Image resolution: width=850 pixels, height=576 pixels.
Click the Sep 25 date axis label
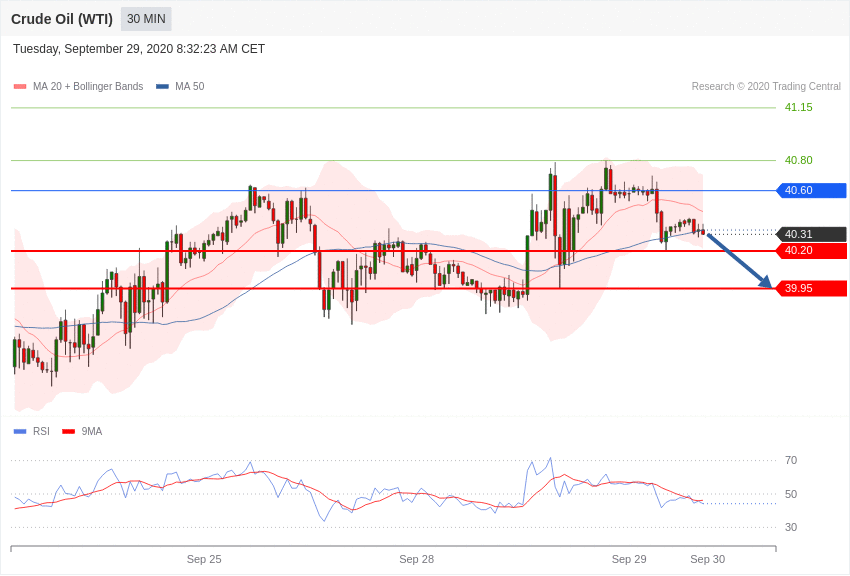click(x=204, y=559)
